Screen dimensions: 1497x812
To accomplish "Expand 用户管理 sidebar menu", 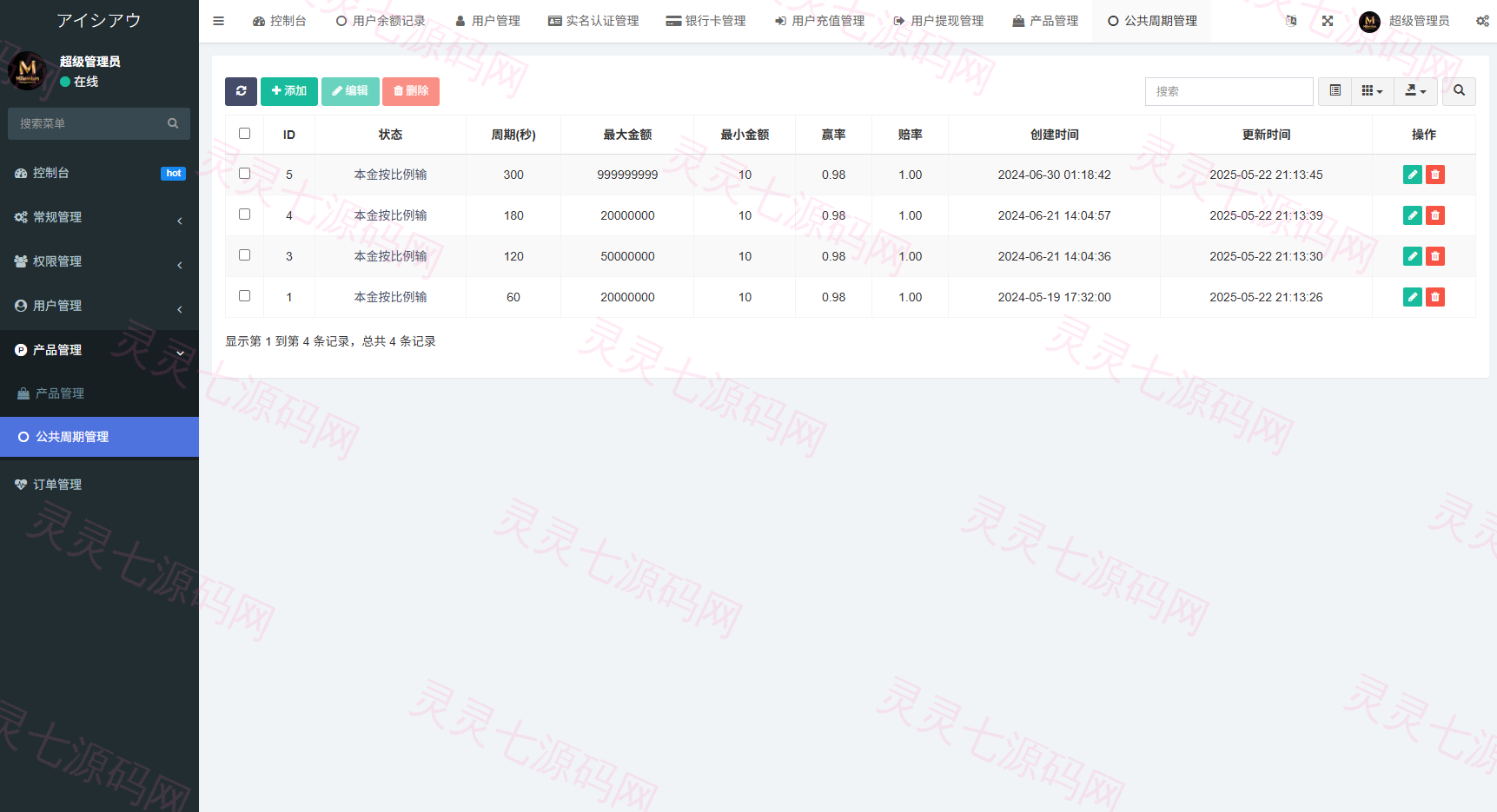I will 99,306.
